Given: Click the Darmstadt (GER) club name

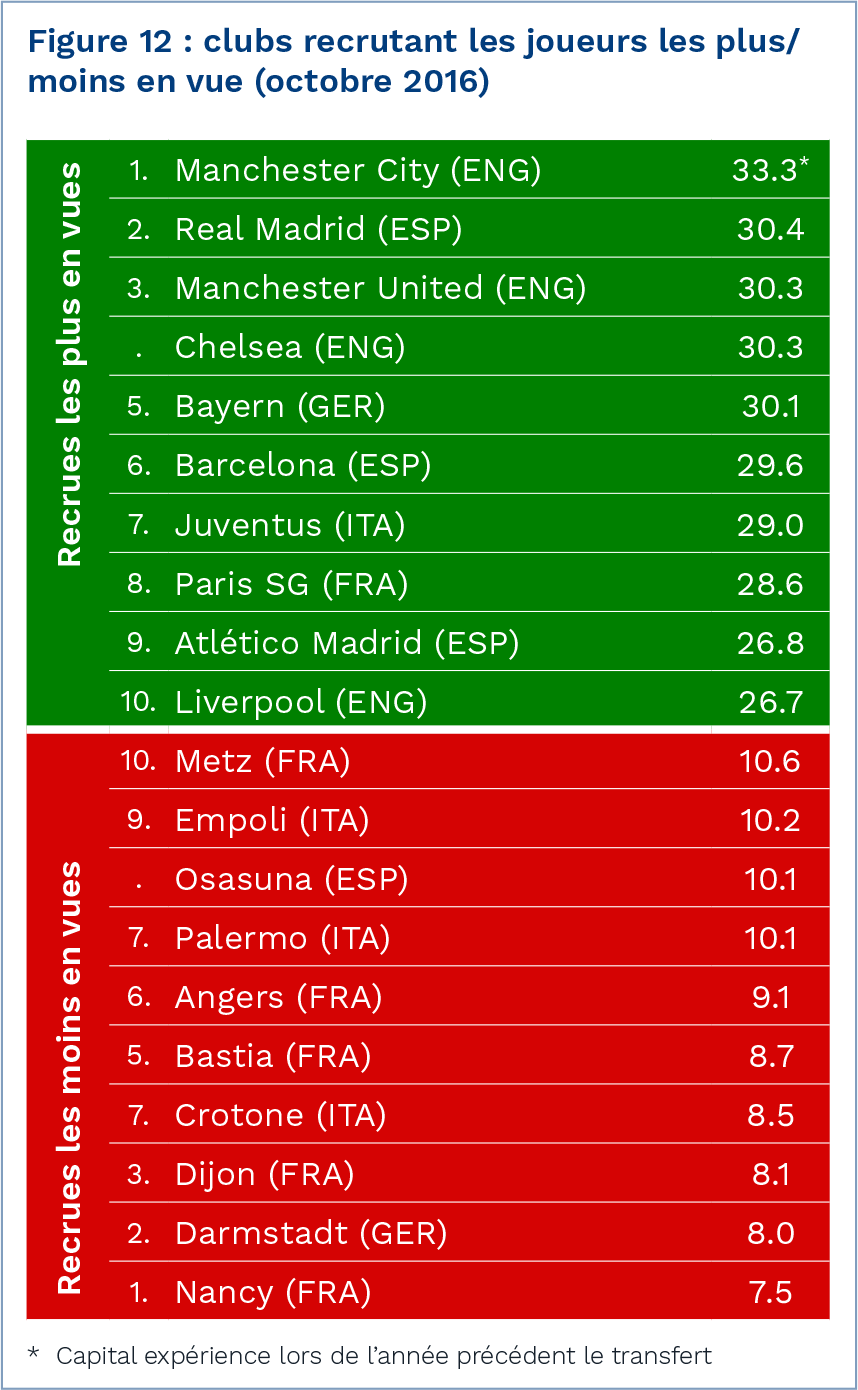Looking at the screenshot, I should pos(310,1234).
